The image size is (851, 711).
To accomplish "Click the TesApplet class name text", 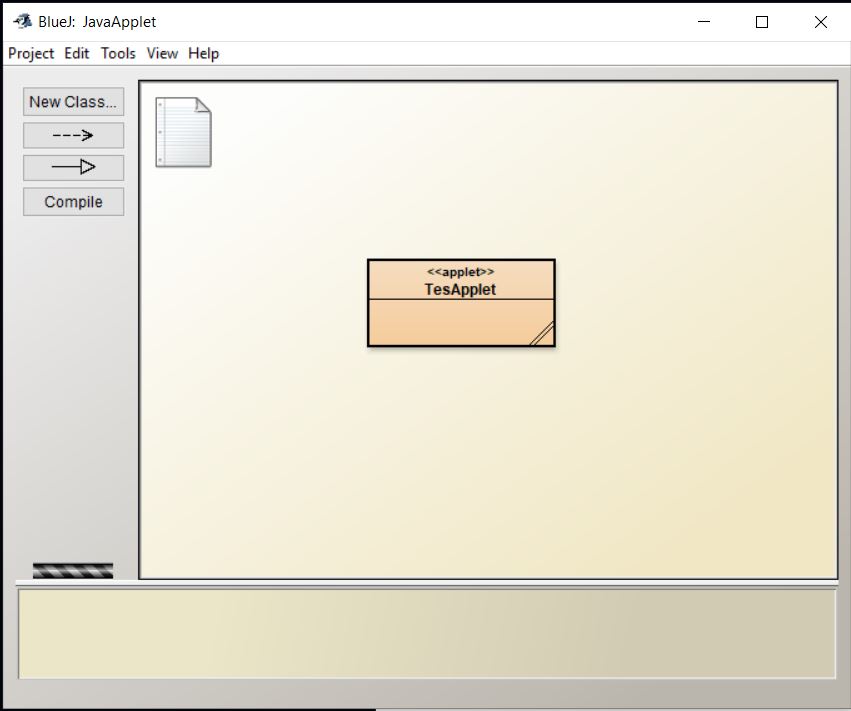I will click(461, 289).
